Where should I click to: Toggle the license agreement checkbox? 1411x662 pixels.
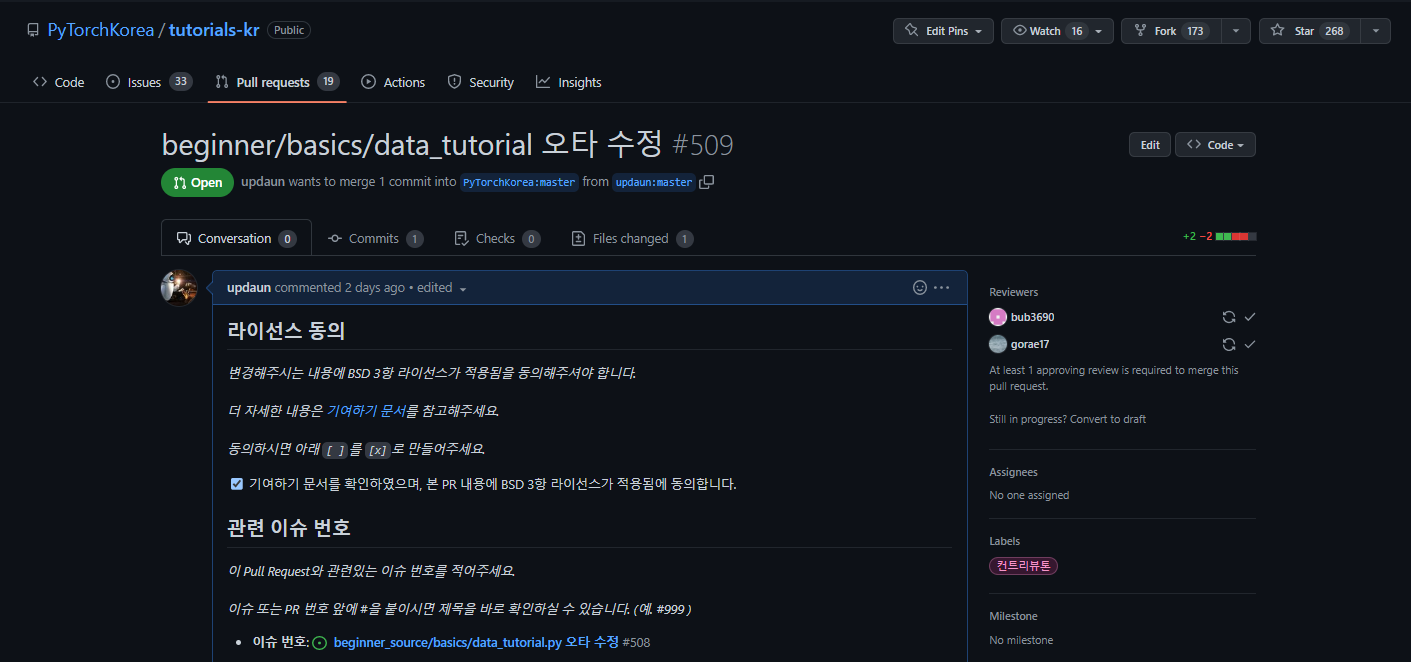237,484
